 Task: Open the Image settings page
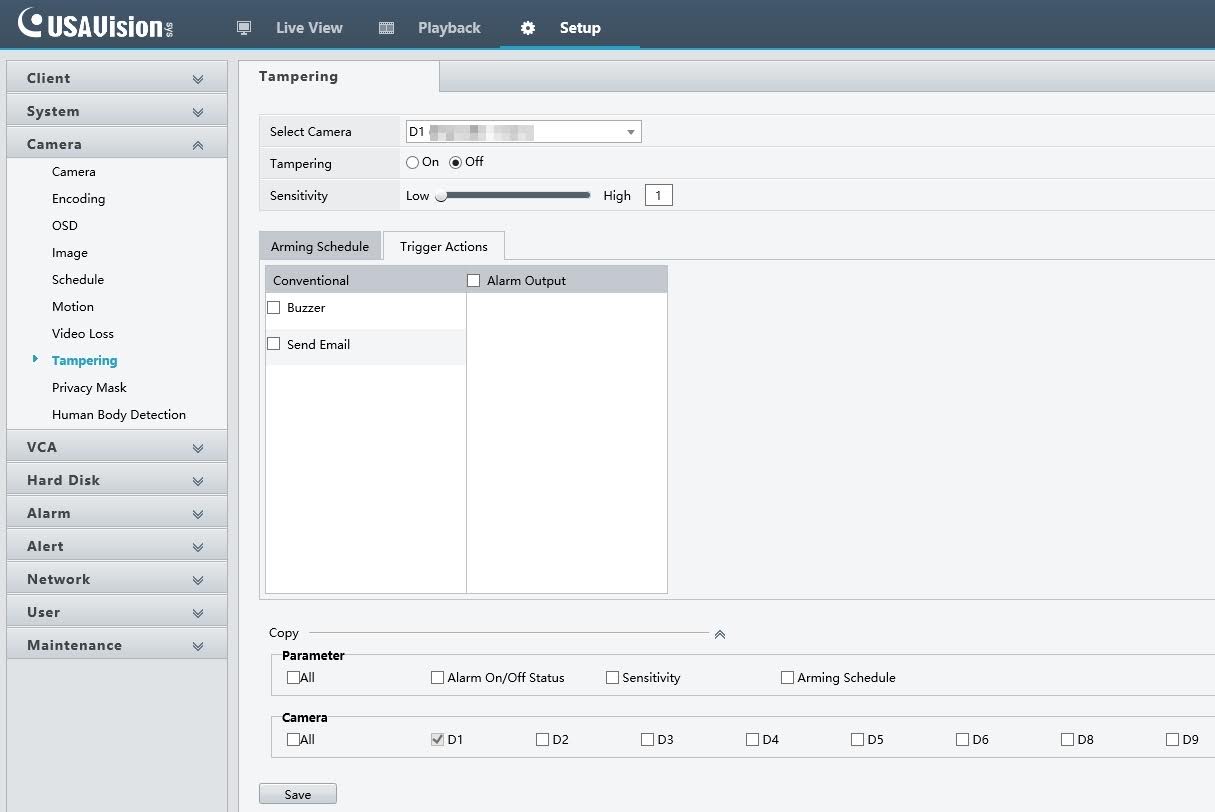(x=70, y=253)
